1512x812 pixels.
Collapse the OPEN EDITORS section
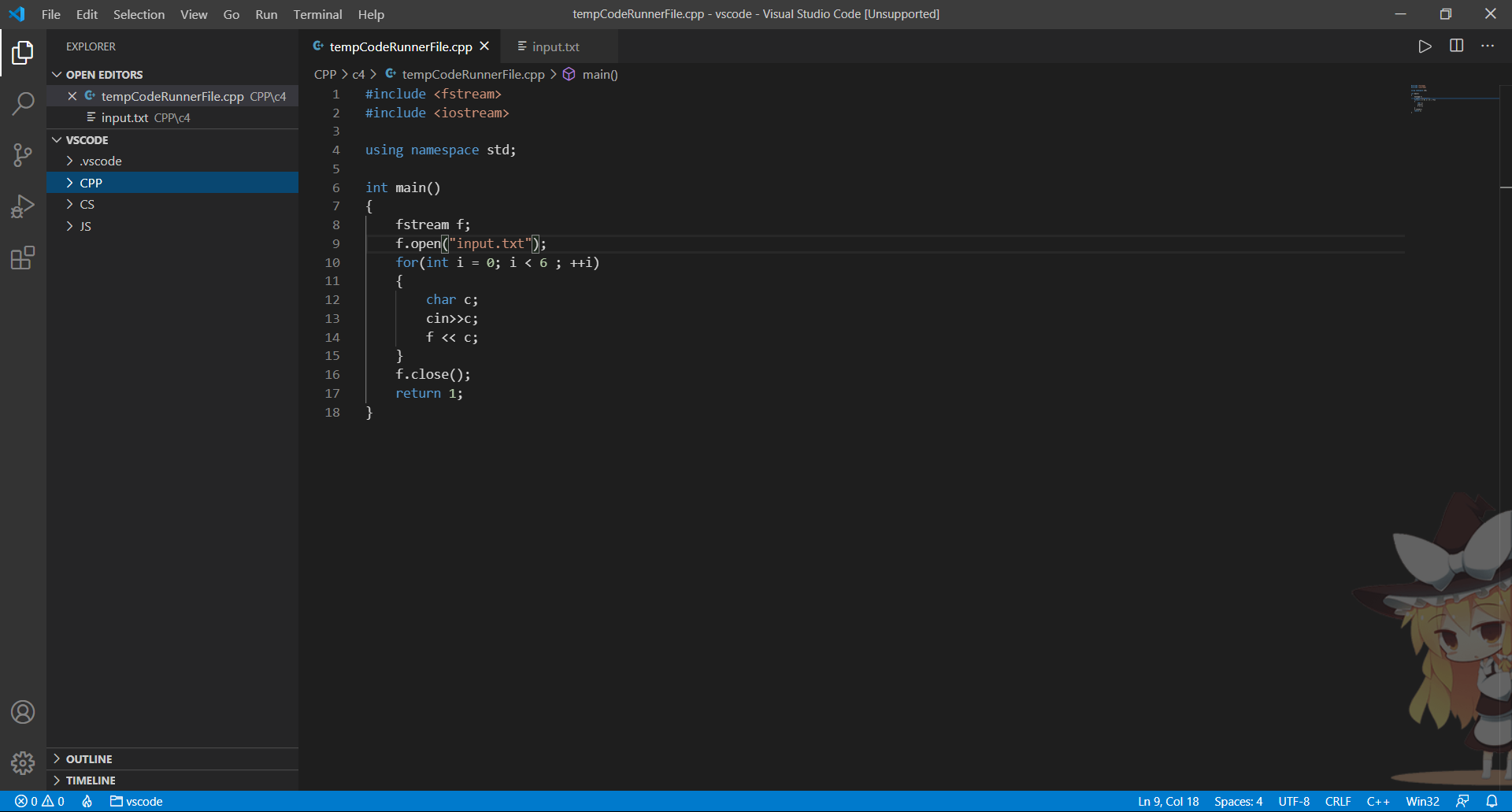[104, 75]
